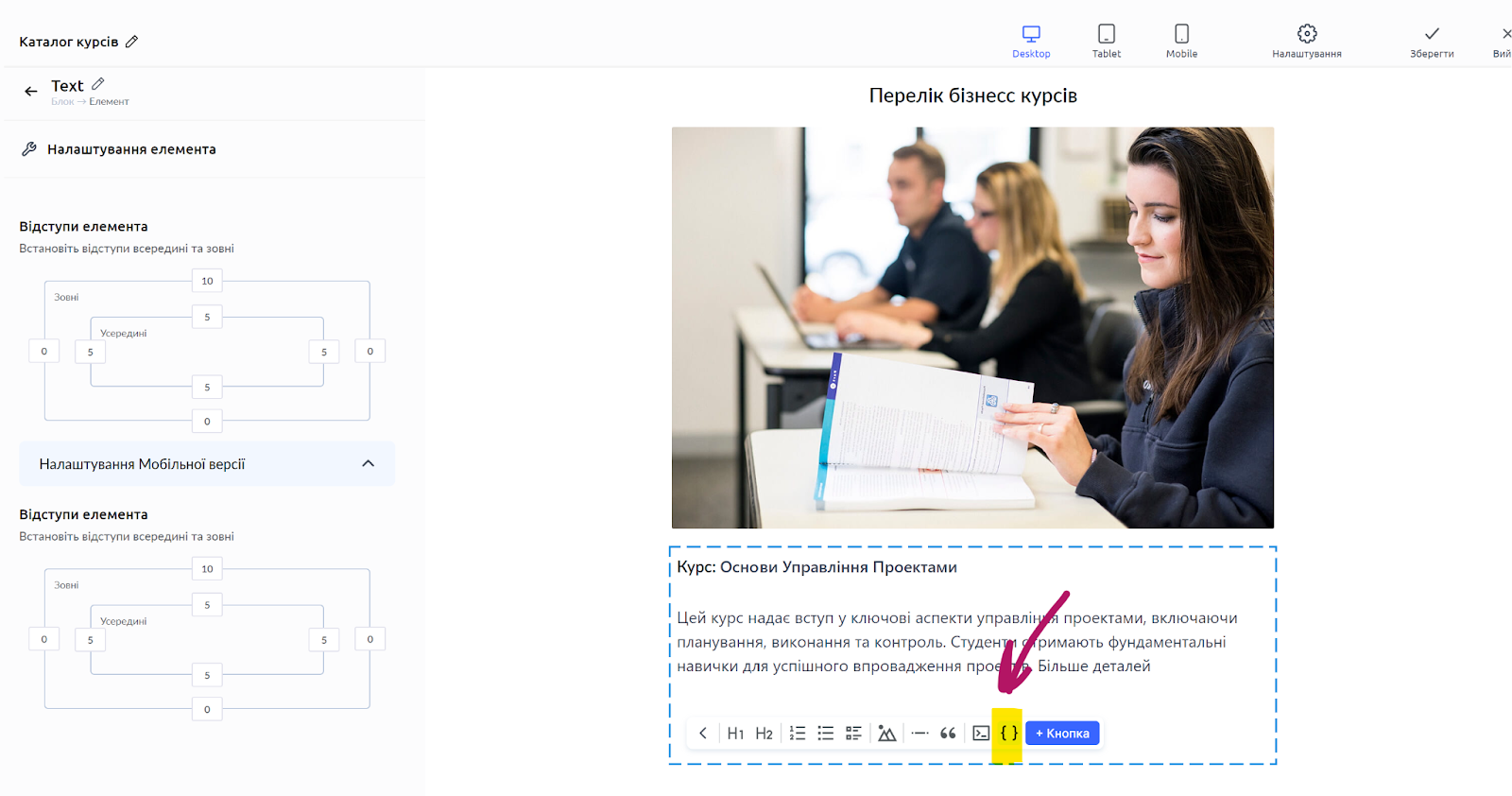Viewport: 1512px width, 796px height.
Task: Edit desktop inner bottom padding field
Action: pyautogui.click(x=207, y=387)
